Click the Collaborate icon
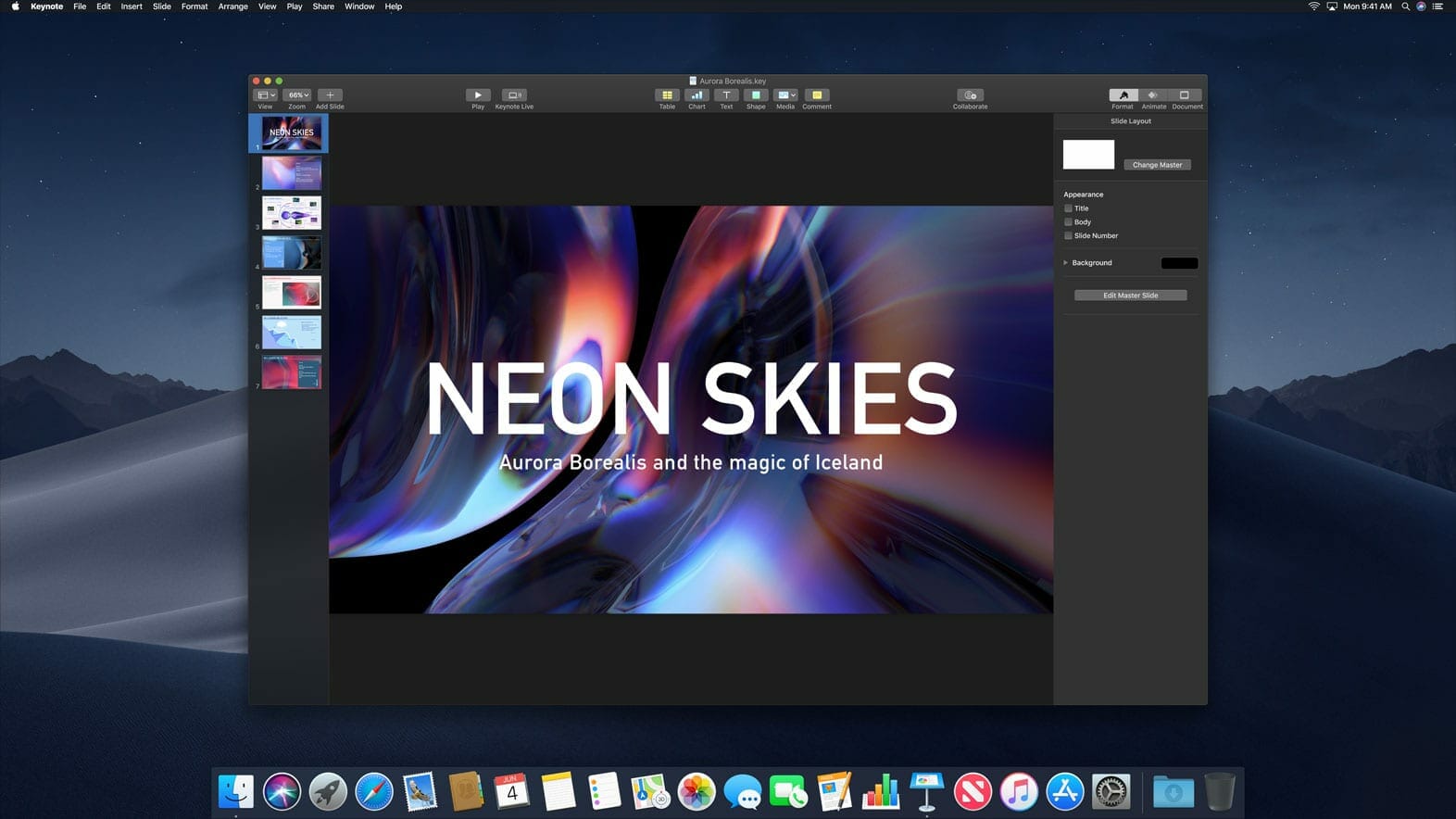 click(x=970, y=95)
